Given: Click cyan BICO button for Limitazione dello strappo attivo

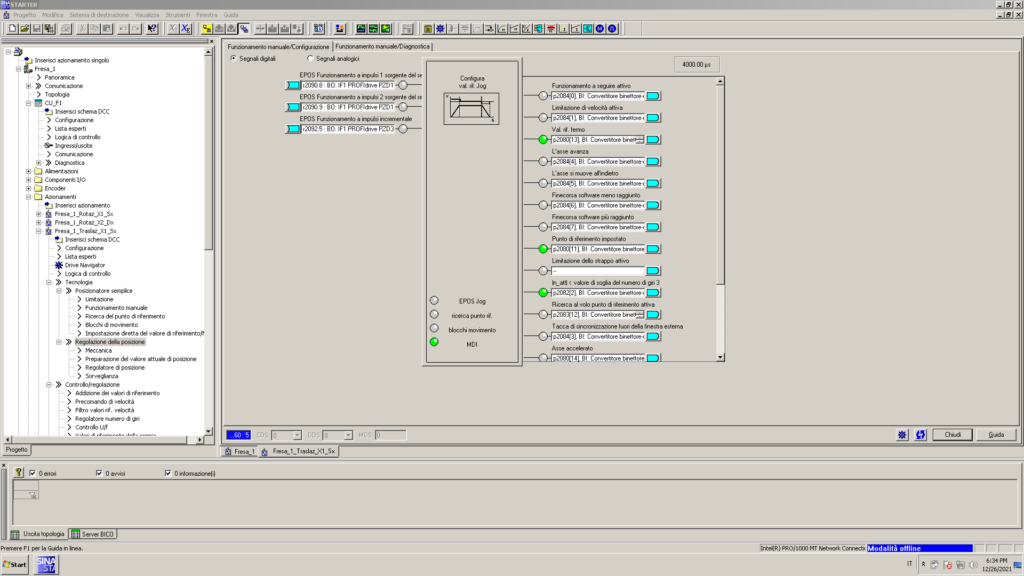Looking at the screenshot, I should click(x=652, y=270).
